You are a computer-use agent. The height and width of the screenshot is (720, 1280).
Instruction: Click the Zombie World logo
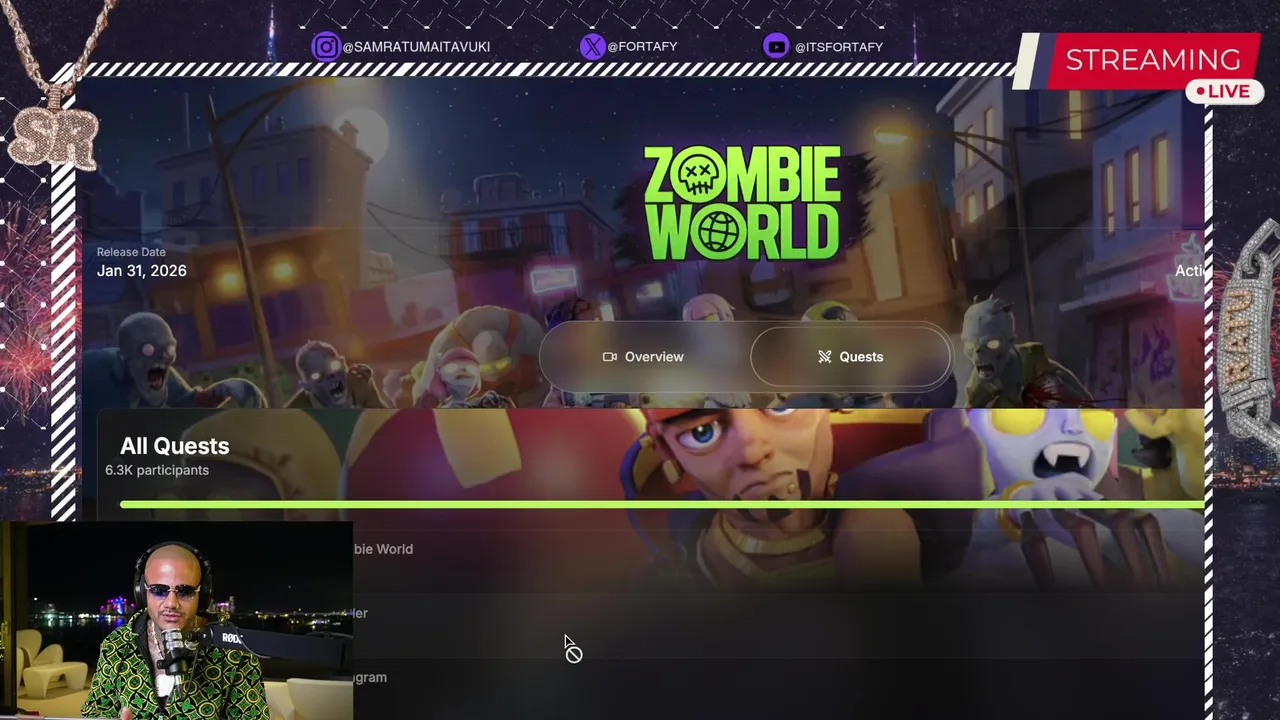[742, 204]
